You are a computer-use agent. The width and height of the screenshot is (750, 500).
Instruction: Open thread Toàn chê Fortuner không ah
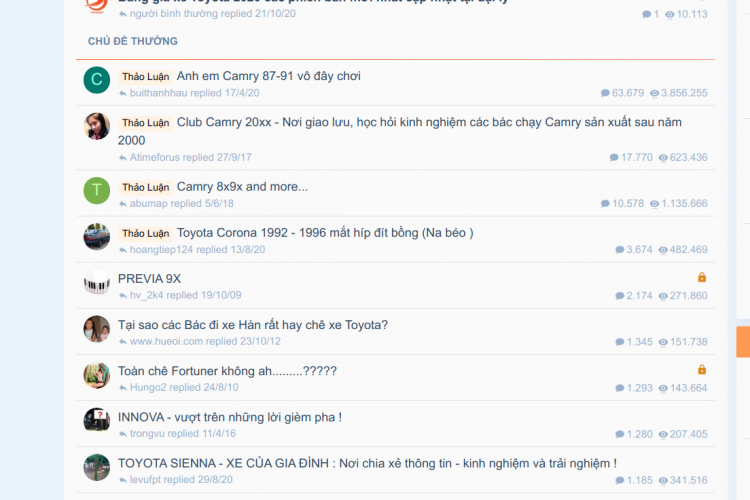227,371
